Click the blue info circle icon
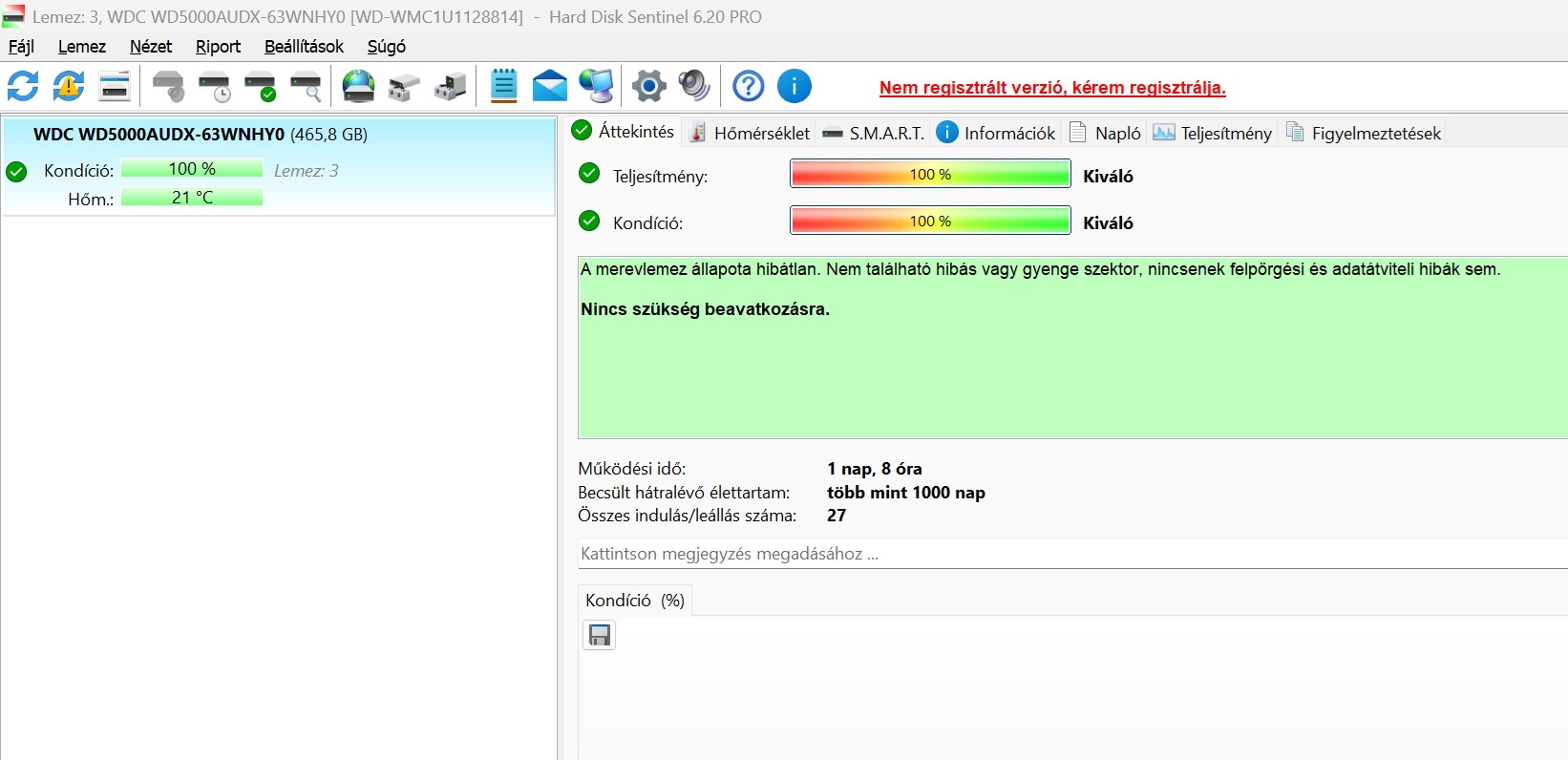 pyautogui.click(x=795, y=86)
